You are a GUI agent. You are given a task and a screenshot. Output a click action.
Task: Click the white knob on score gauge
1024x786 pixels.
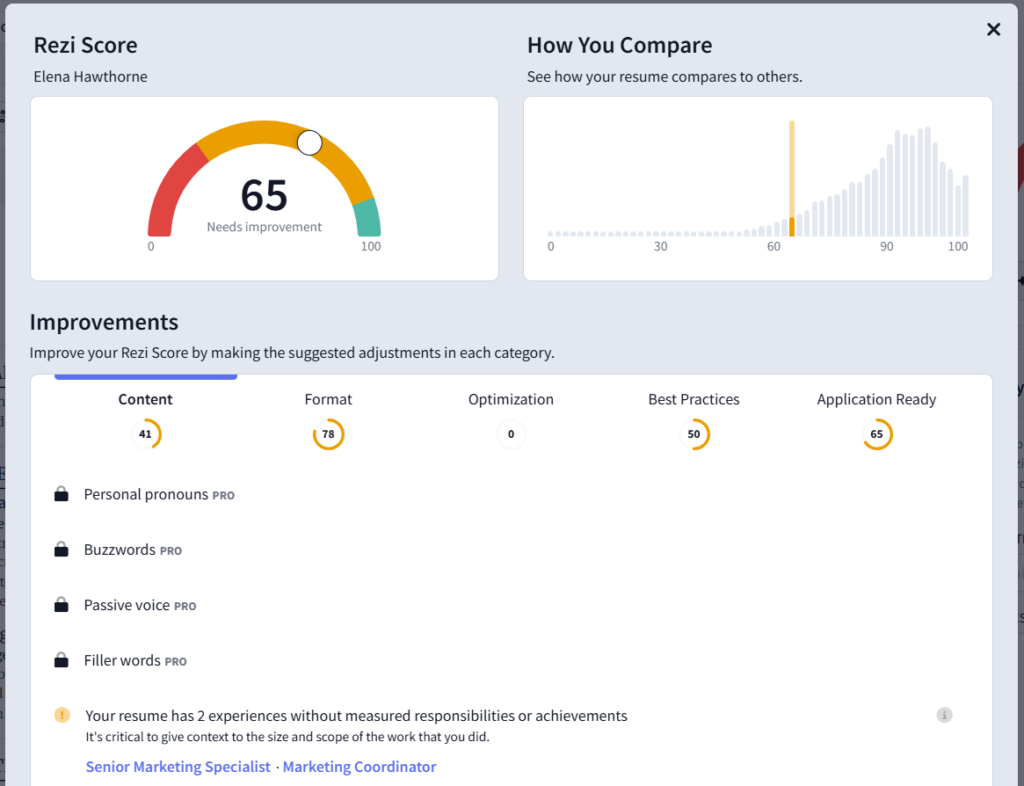(x=310, y=143)
